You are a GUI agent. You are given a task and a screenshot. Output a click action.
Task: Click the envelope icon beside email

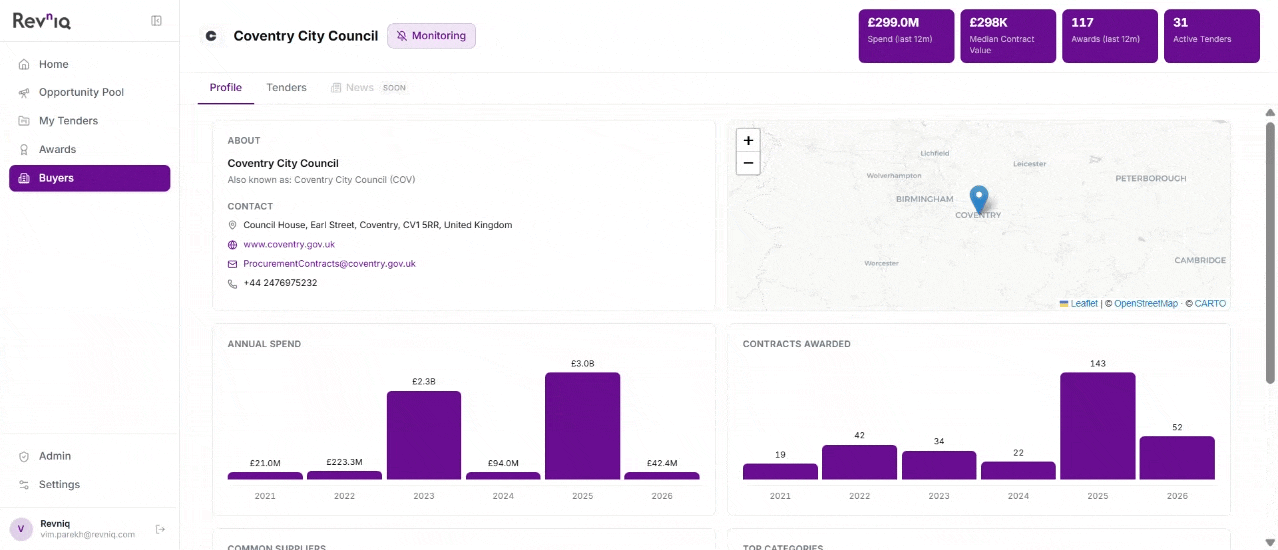(233, 264)
